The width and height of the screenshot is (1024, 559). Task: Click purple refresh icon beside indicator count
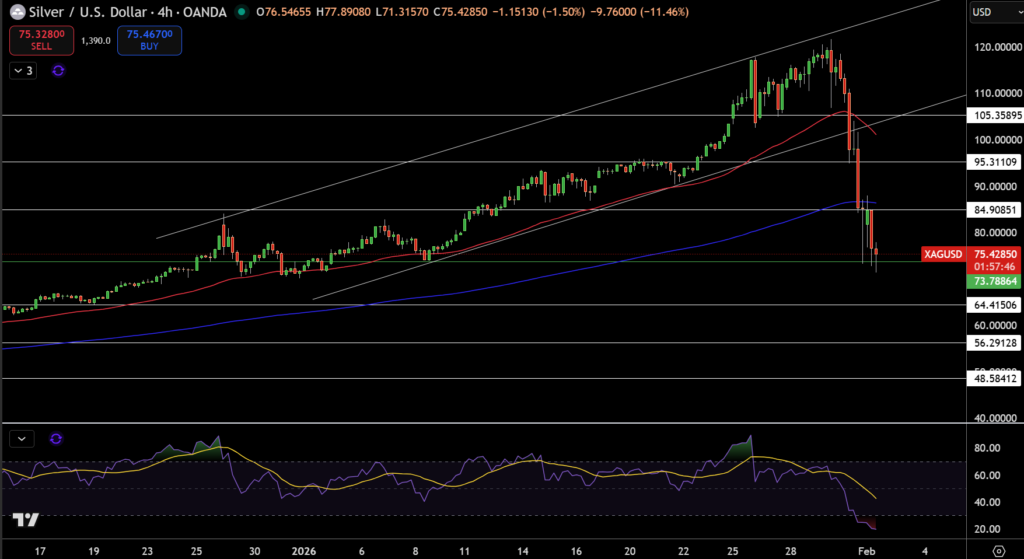(x=58, y=71)
